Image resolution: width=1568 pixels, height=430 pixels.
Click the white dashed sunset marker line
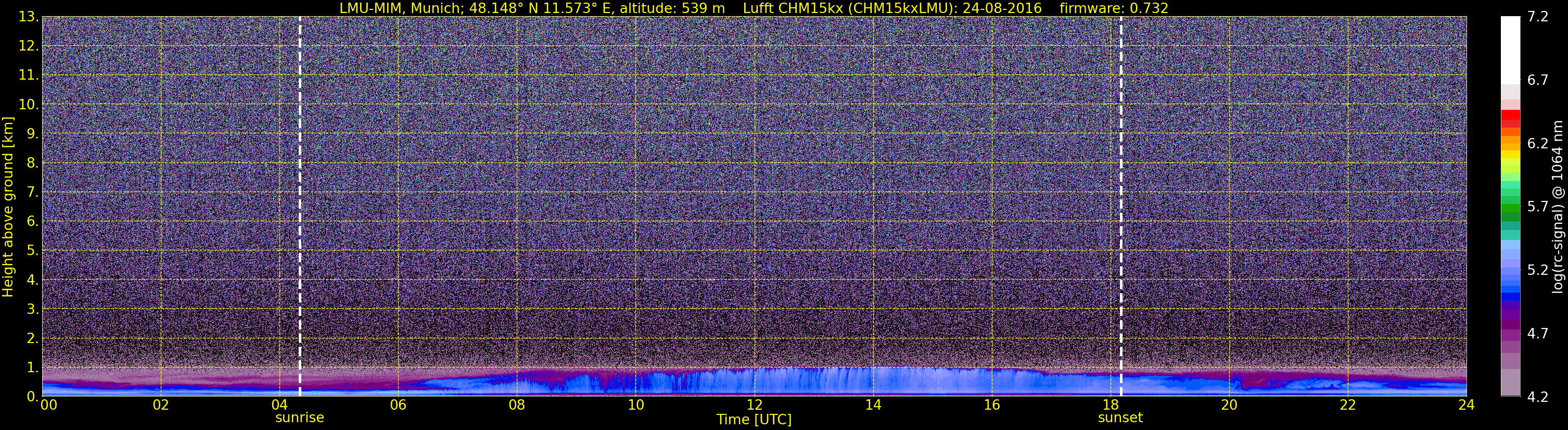click(x=1120, y=207)
